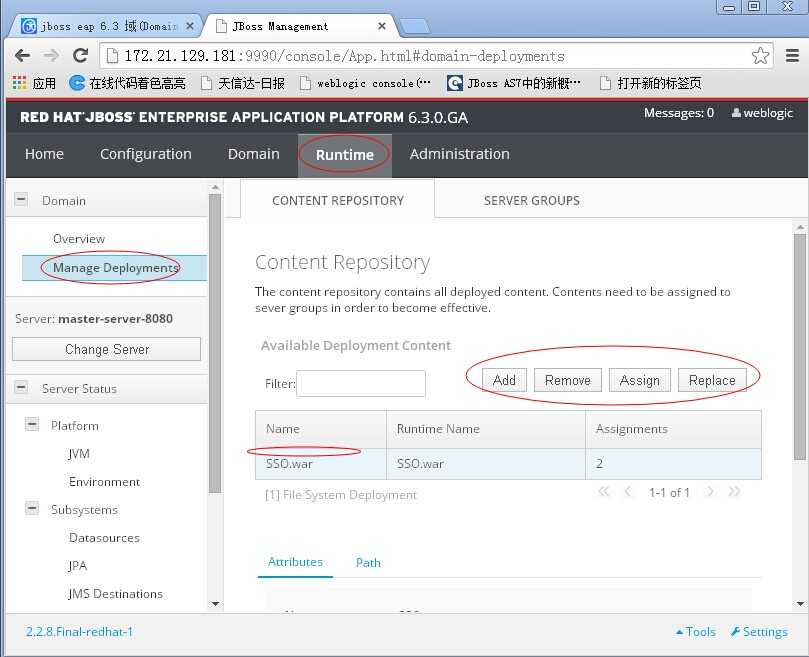The width and height of the screenshot is (809, 657).
Task: Open Datasources under Subsystems
Action: point(104,538)
